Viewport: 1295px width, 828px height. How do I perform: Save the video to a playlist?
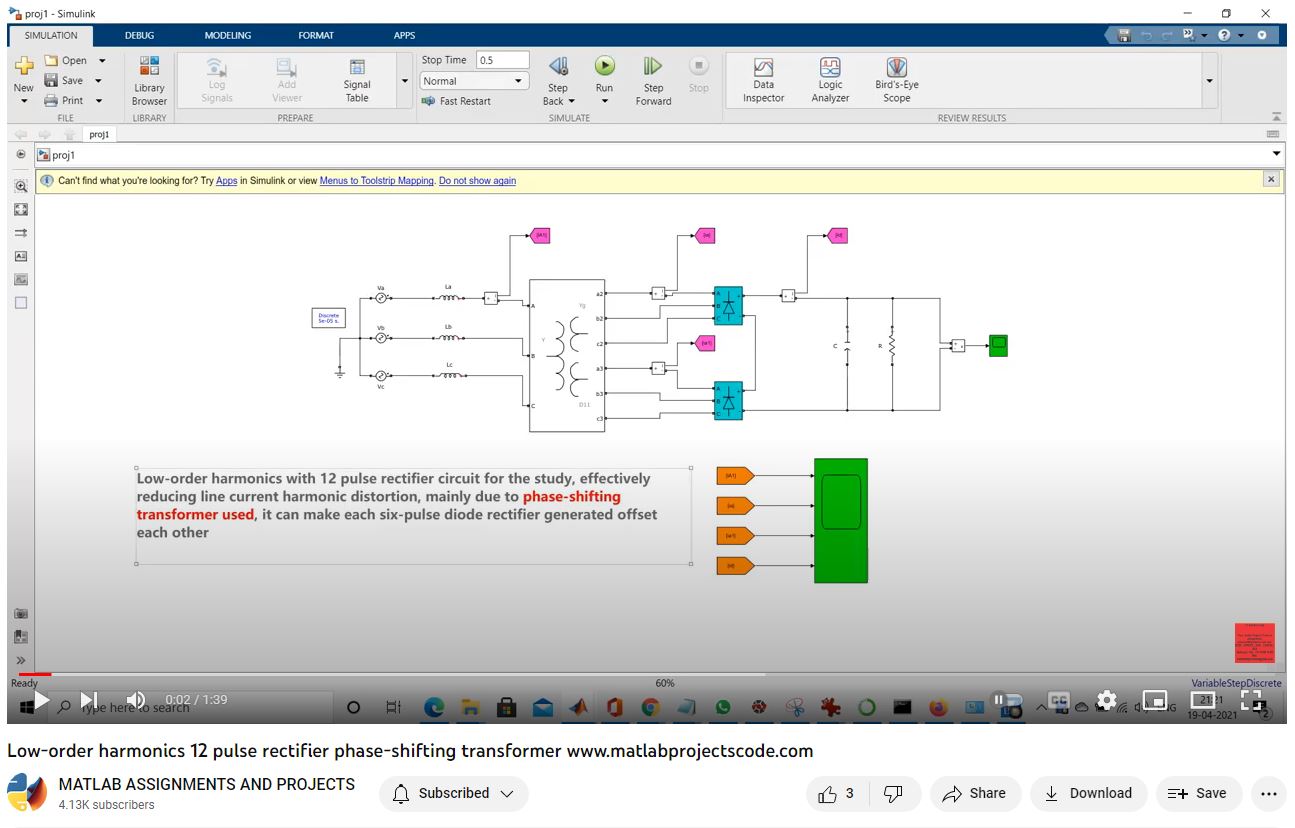point(1199,793)
